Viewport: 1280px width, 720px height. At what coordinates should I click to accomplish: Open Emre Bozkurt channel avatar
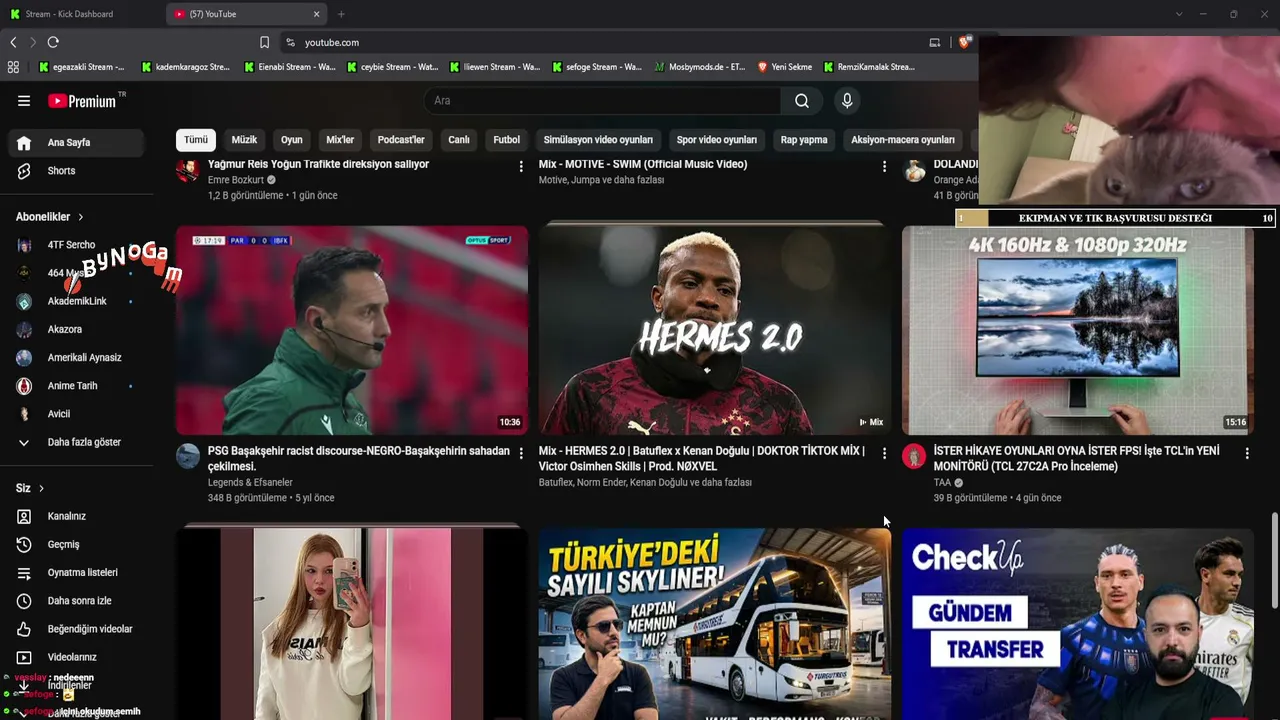click(x=188, y=170)
